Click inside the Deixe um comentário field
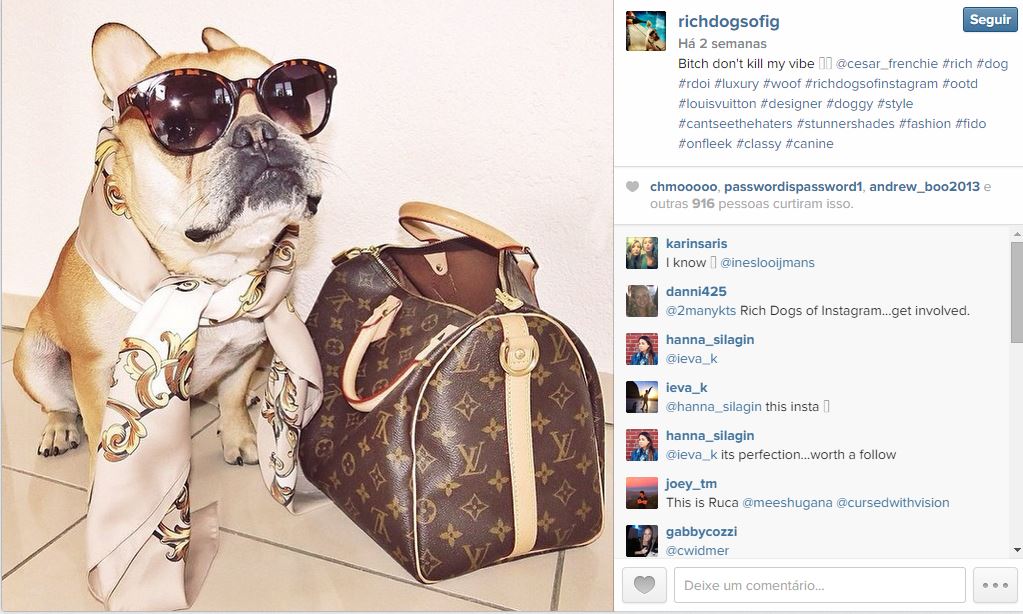Image resolution: width=1023 pixels, height=614 pixels. point(819,585)
